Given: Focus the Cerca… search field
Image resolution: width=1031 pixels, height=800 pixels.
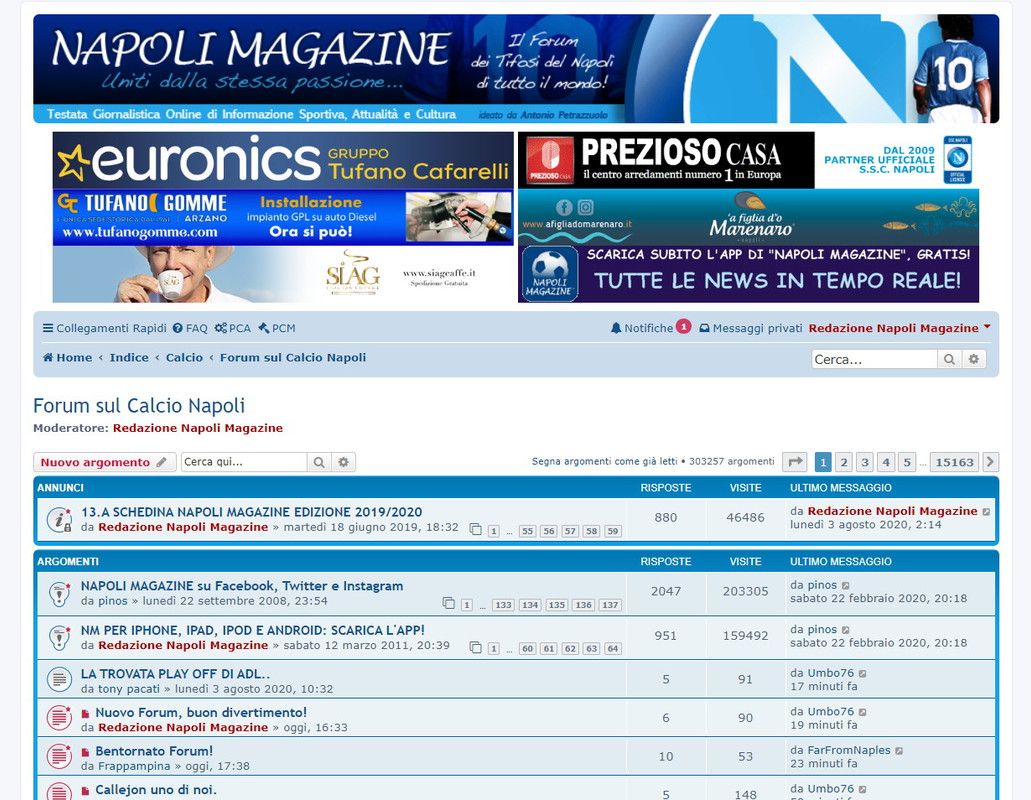Looking at the screenshot, I should click(874, 359).
